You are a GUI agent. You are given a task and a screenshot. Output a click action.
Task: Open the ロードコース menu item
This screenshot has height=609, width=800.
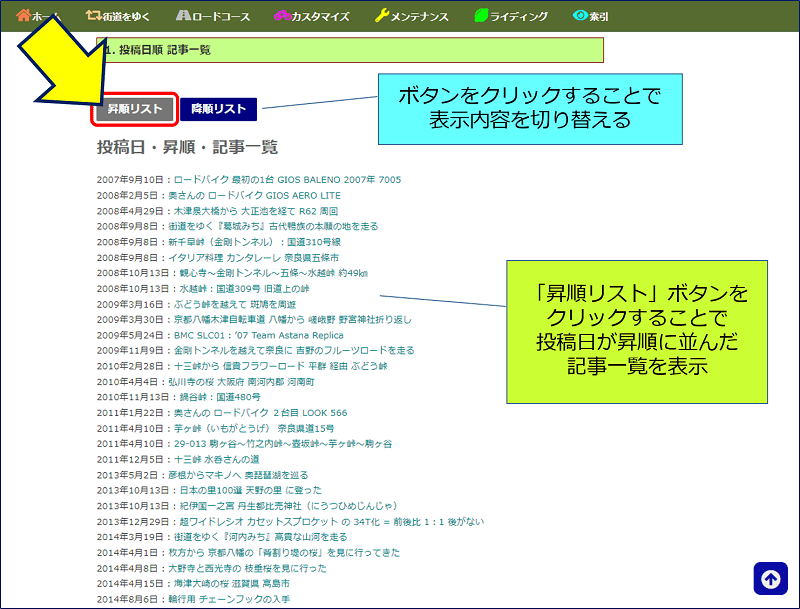(x=213, y=16)
